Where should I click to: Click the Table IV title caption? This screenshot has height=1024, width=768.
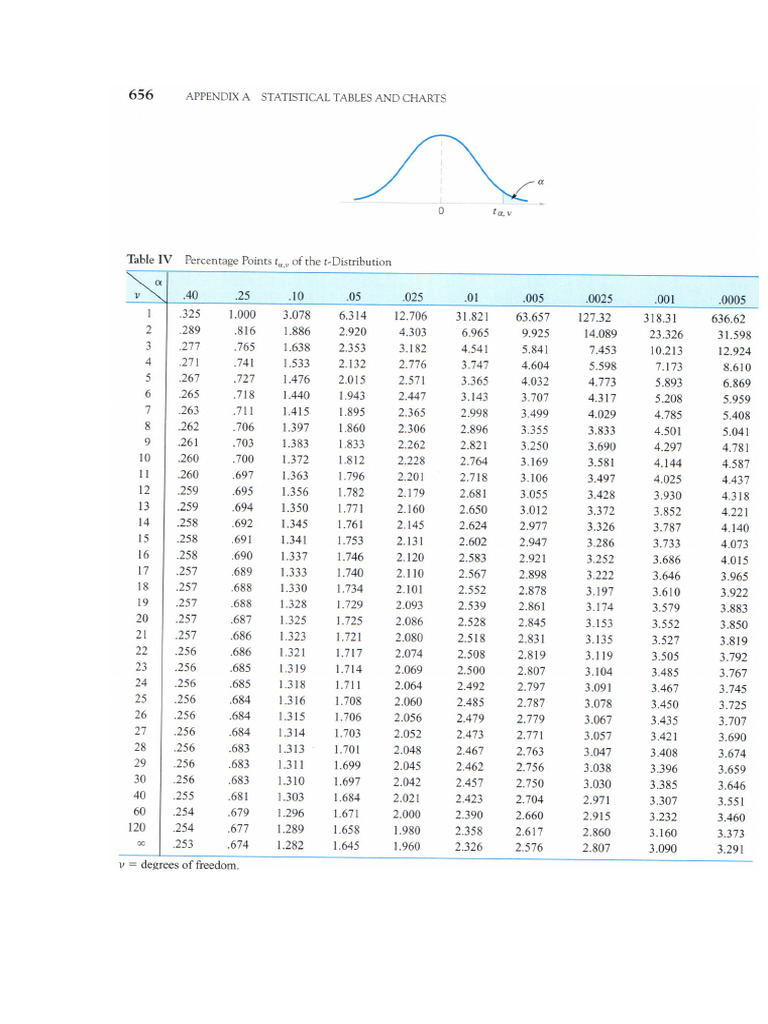259,261
